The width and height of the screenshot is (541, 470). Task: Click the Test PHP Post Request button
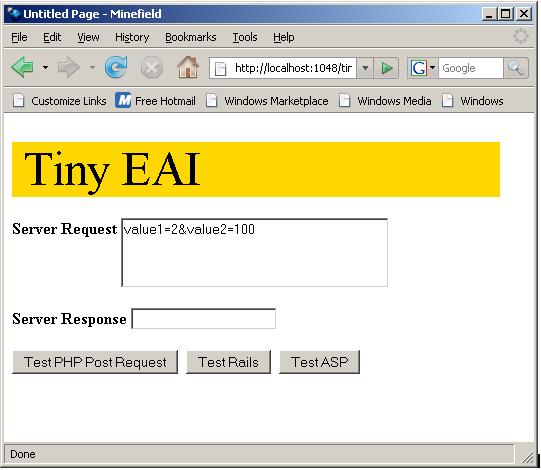(95, 362)
